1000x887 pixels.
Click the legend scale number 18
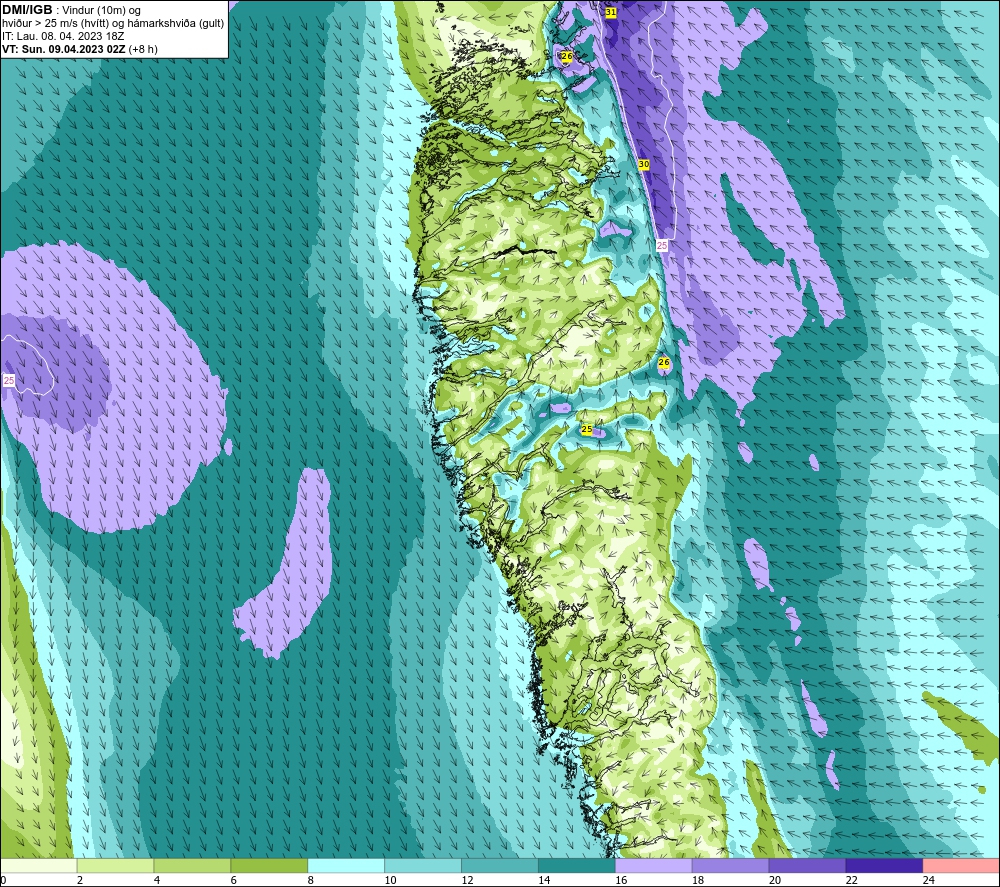coord(698,880)
